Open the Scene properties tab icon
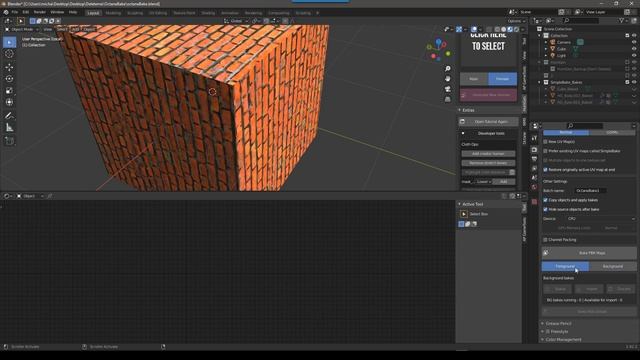 coord(534,178)
